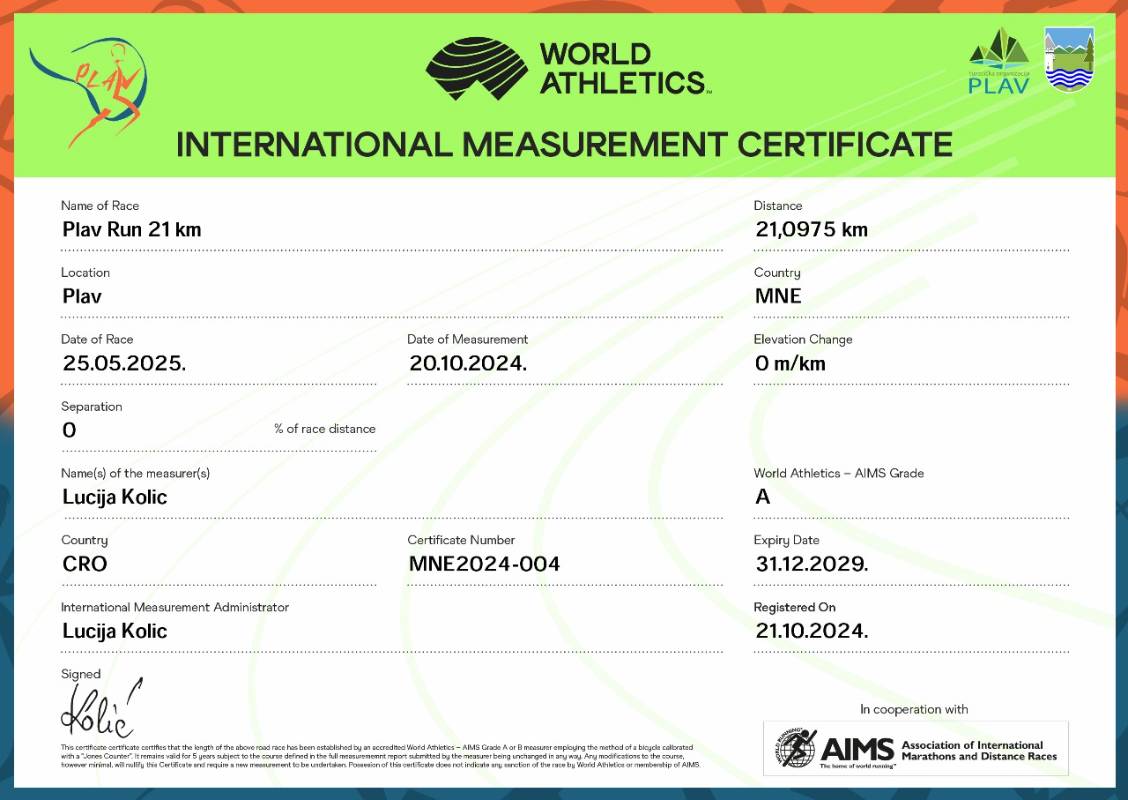1128x800 pixels.
Task: Click the 'Certificate Number' label
Action: pyautogui.click(x=461, y=540)
